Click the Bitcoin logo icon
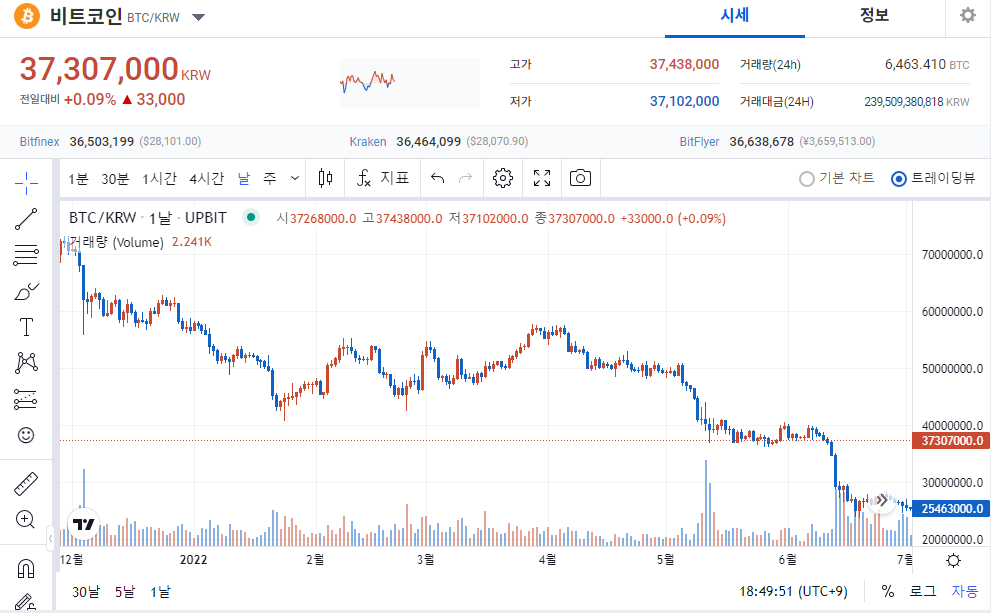This screenshot has height=613, width=991. click(x=27, y=16)
